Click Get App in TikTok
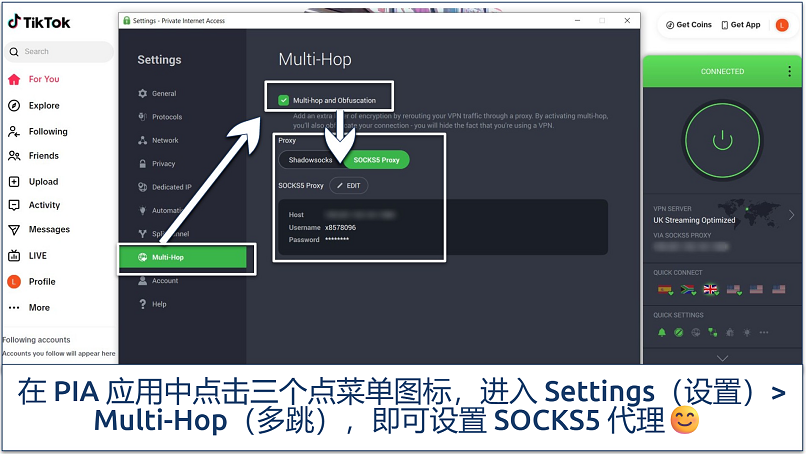806x454 pixels. (x=741, y=25)
